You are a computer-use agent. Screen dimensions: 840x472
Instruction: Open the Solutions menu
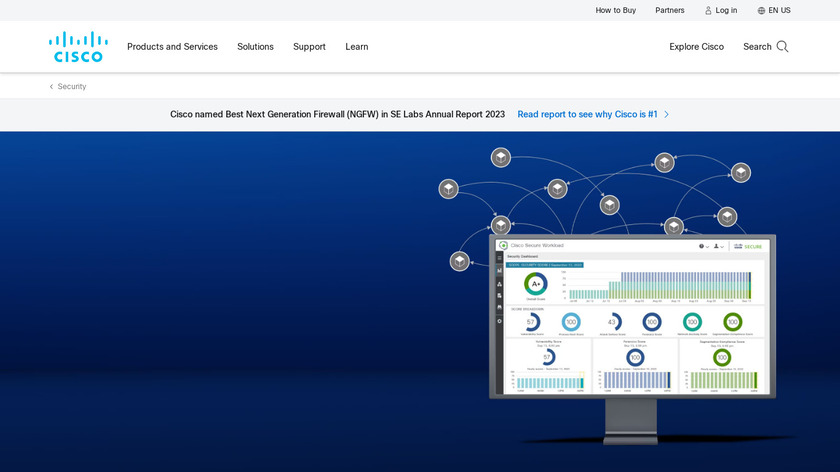point(255,46)
